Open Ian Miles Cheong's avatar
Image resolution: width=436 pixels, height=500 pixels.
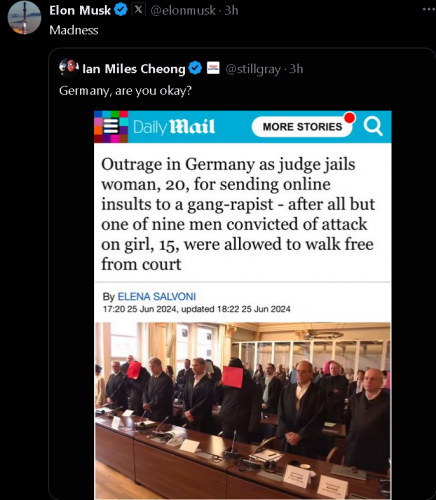point(69,68)
